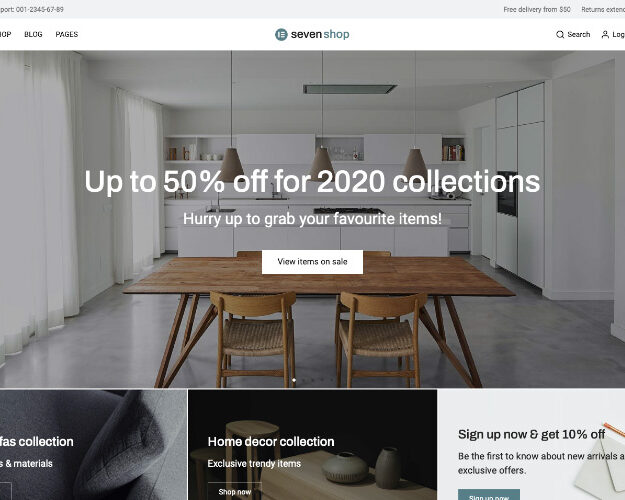Click Exclusive trendy items subtitle

(254, 464)
